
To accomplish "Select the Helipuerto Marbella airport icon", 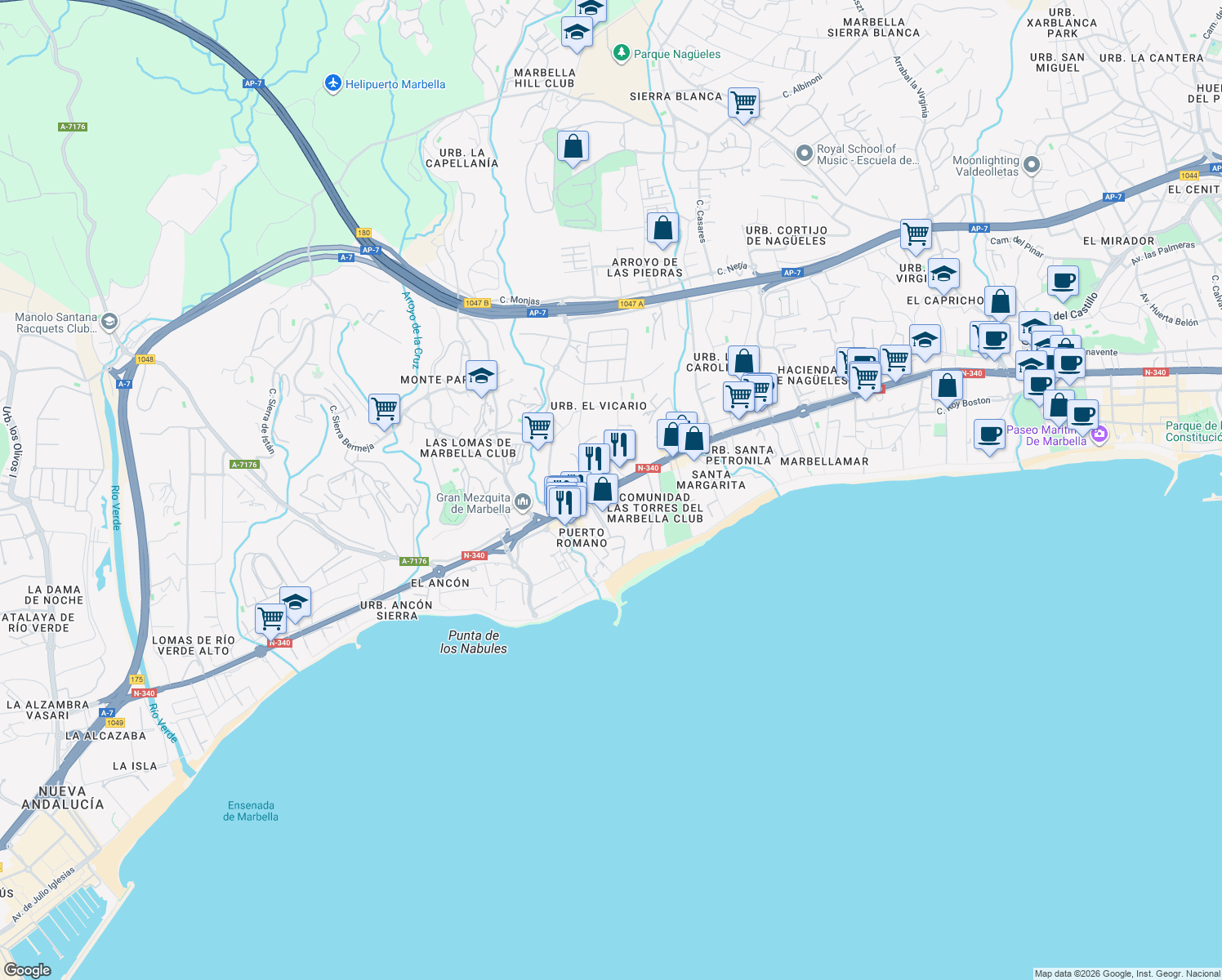I will (332, 83).
